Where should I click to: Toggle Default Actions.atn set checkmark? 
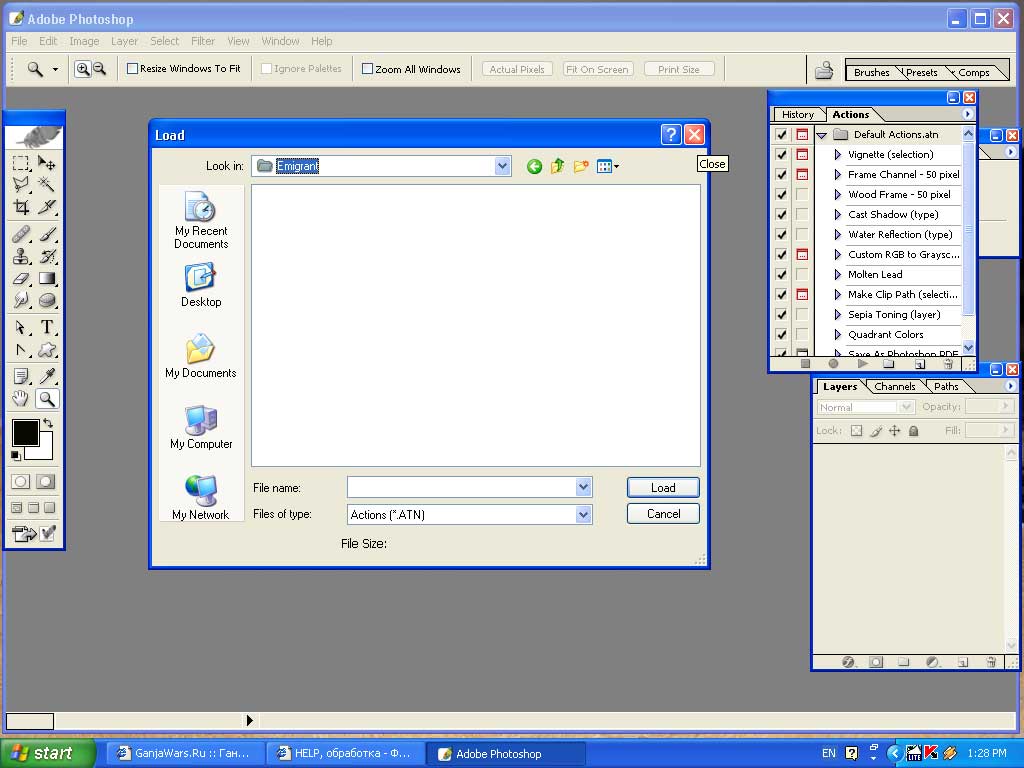click(781, 135)
